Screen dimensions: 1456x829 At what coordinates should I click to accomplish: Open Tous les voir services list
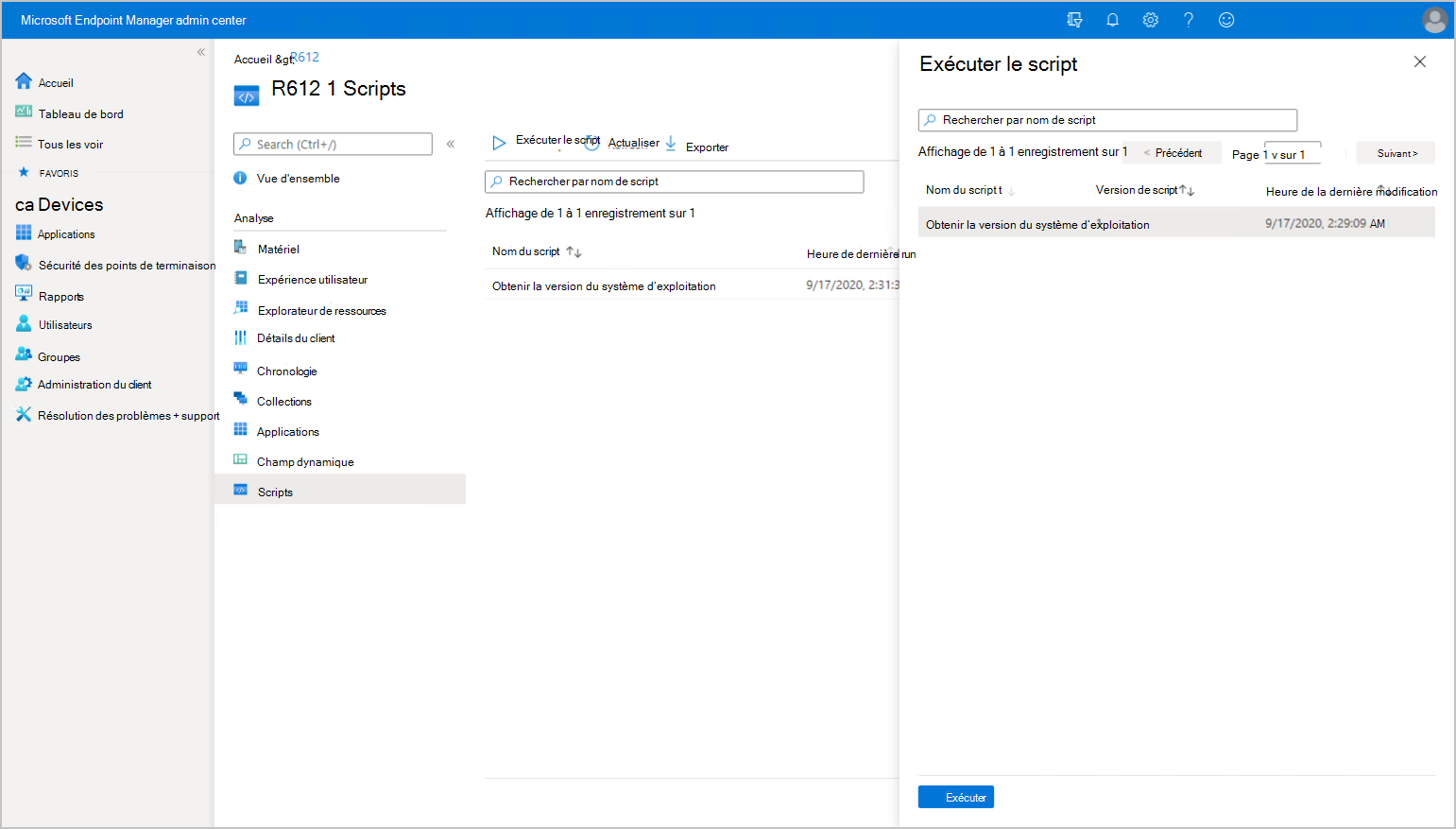point(71,145)
